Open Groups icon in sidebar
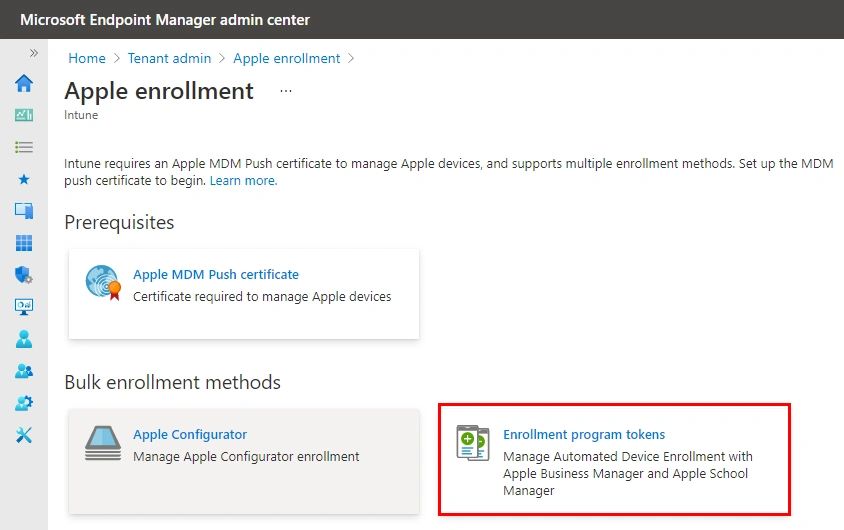844x530 pixels. point(24,371)
